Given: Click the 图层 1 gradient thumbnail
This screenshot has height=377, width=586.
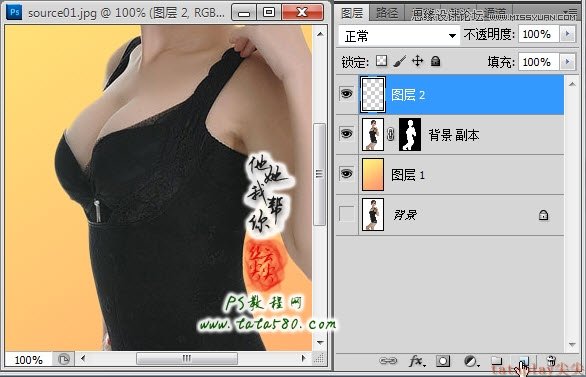Looking at the screenshot, I should 373,174.
